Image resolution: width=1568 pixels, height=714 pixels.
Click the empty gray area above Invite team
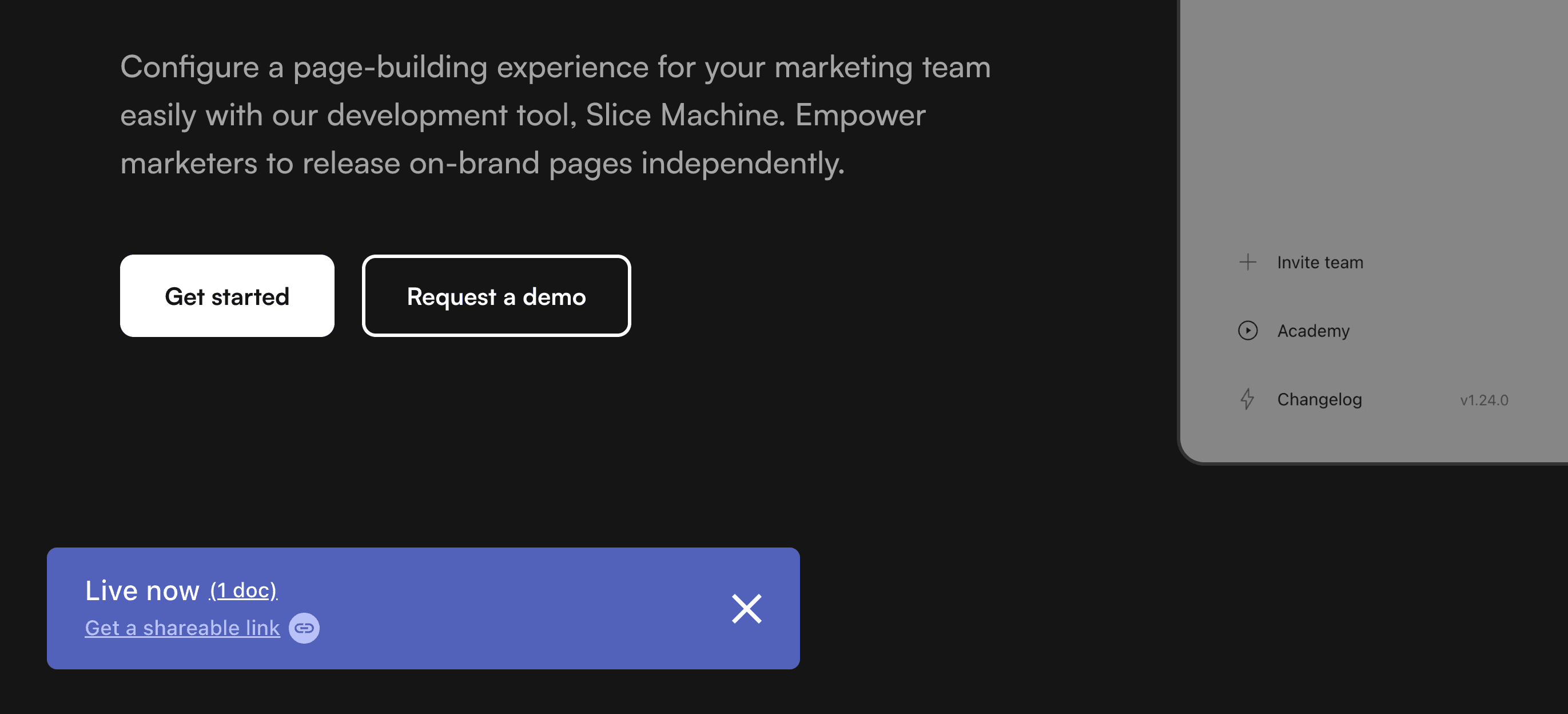(1370, 122)
